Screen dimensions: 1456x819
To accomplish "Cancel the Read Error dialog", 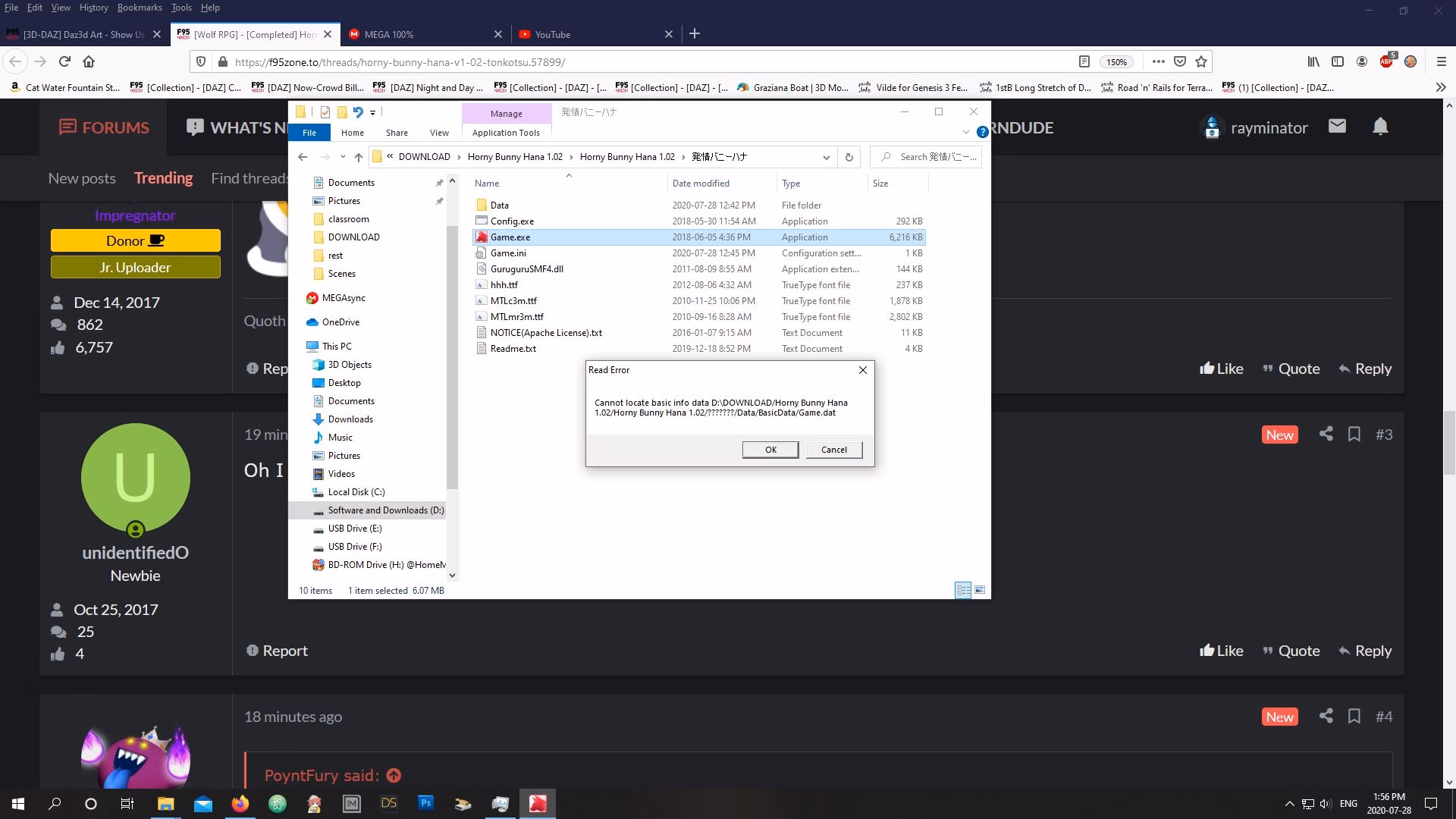I will click(833, 450).
